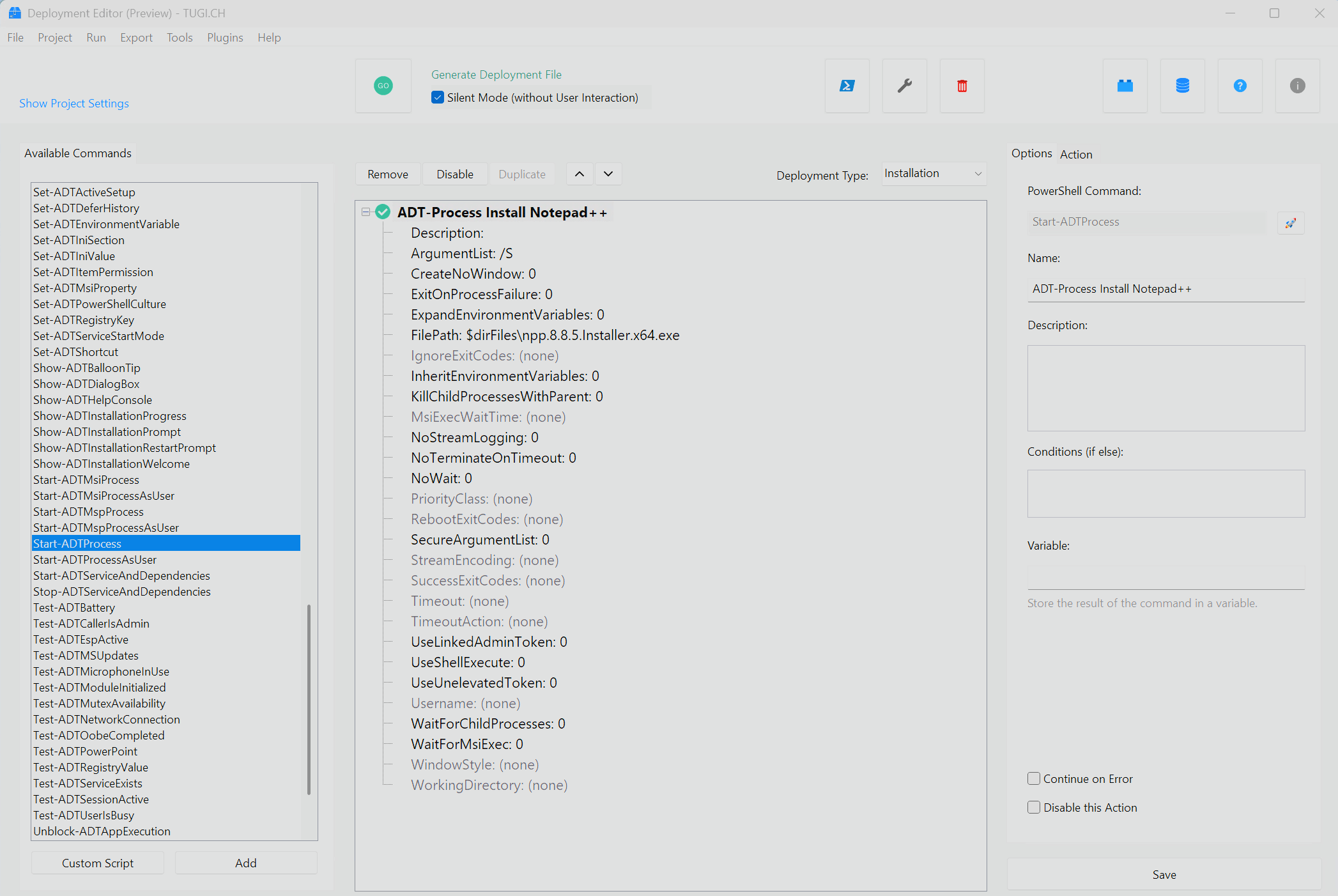The height and width of the screenshot is (896, 1338).
Task: Select the UseShellExecute: 0 row
Action: click(468, 662)
